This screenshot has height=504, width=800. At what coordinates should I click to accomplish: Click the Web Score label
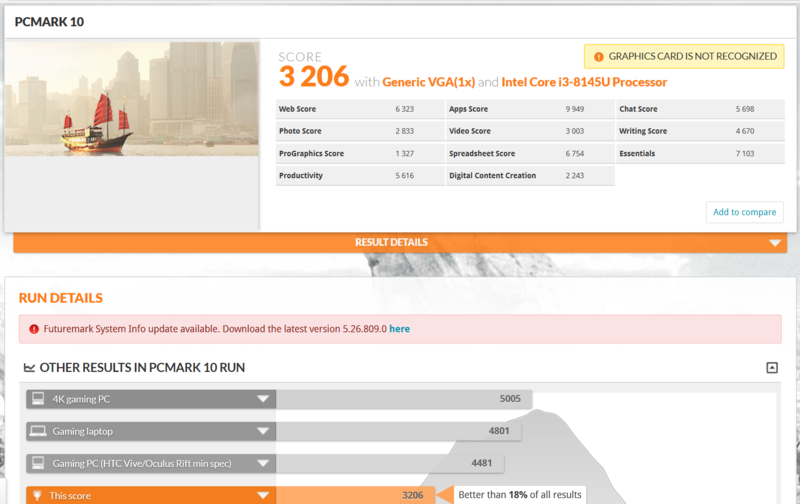(297, 109)
